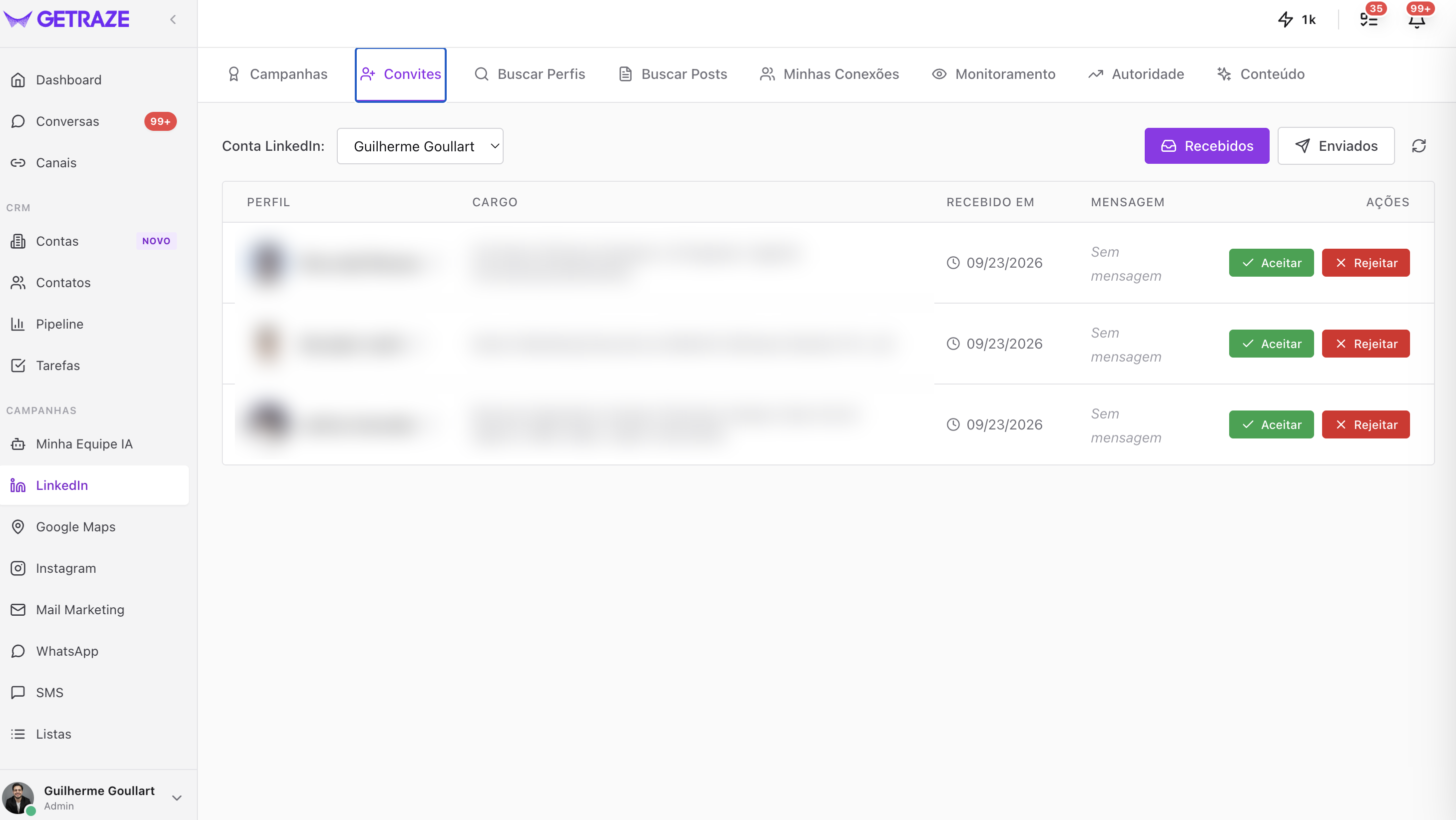Accept the second invitation in the table
The width and height of the screenshot is (1456, 820).
1271,344
